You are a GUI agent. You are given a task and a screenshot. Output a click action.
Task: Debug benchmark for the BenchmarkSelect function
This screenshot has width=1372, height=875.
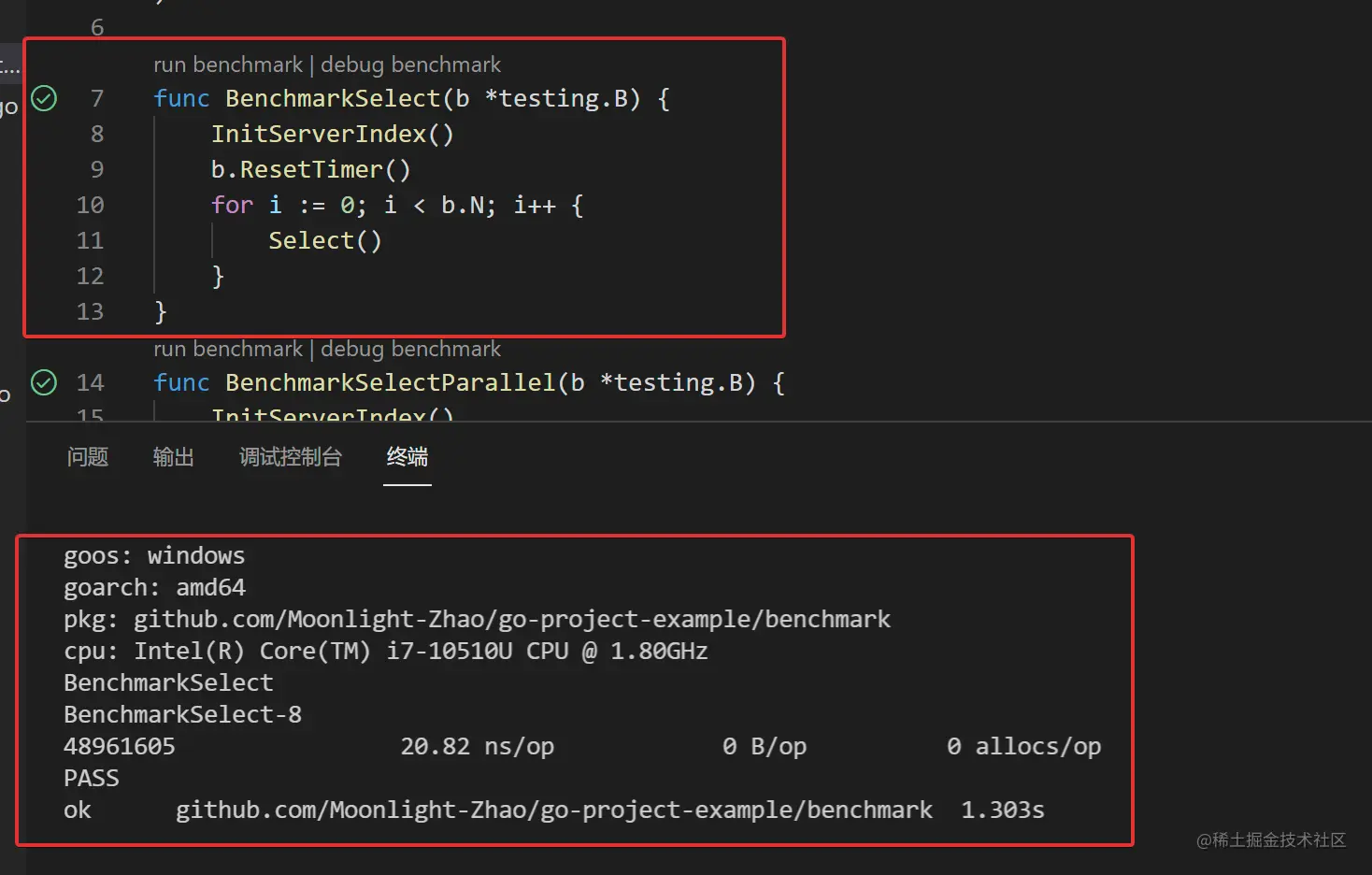tap(410, 65)
